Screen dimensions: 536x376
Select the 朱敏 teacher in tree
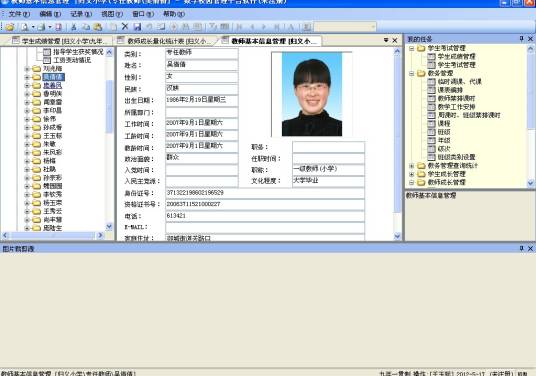click(x=49, y=144)
